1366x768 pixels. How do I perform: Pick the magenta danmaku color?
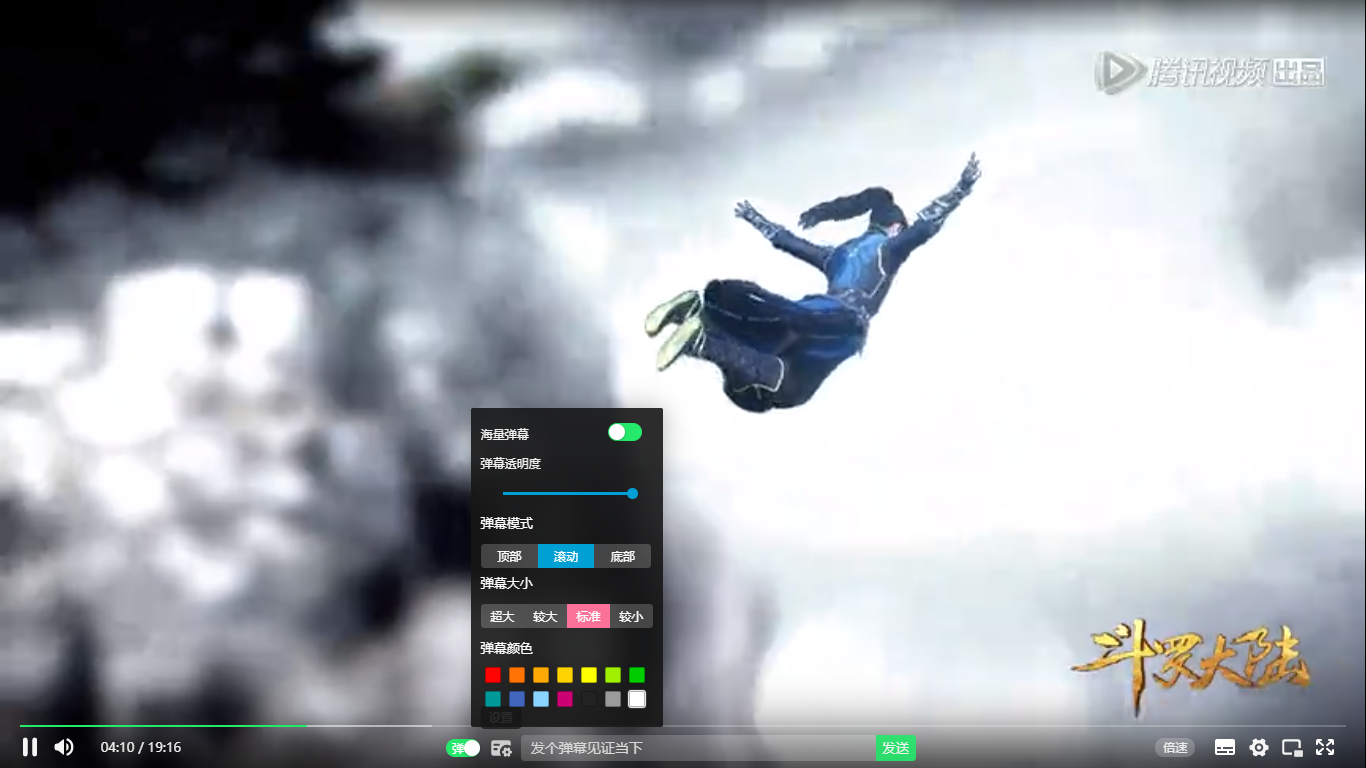[x=565, y=699]
